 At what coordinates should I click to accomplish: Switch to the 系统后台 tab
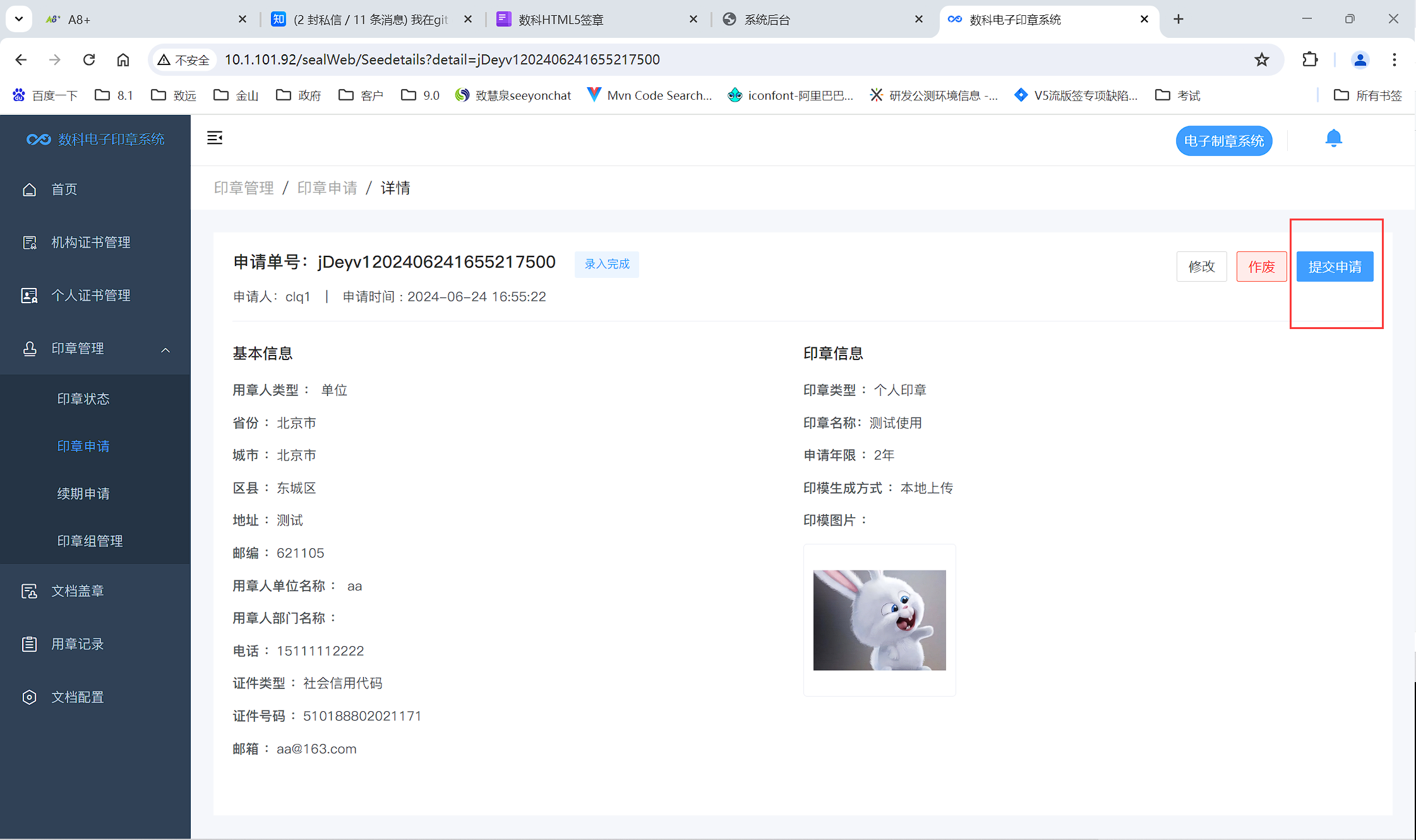[766, 19]
